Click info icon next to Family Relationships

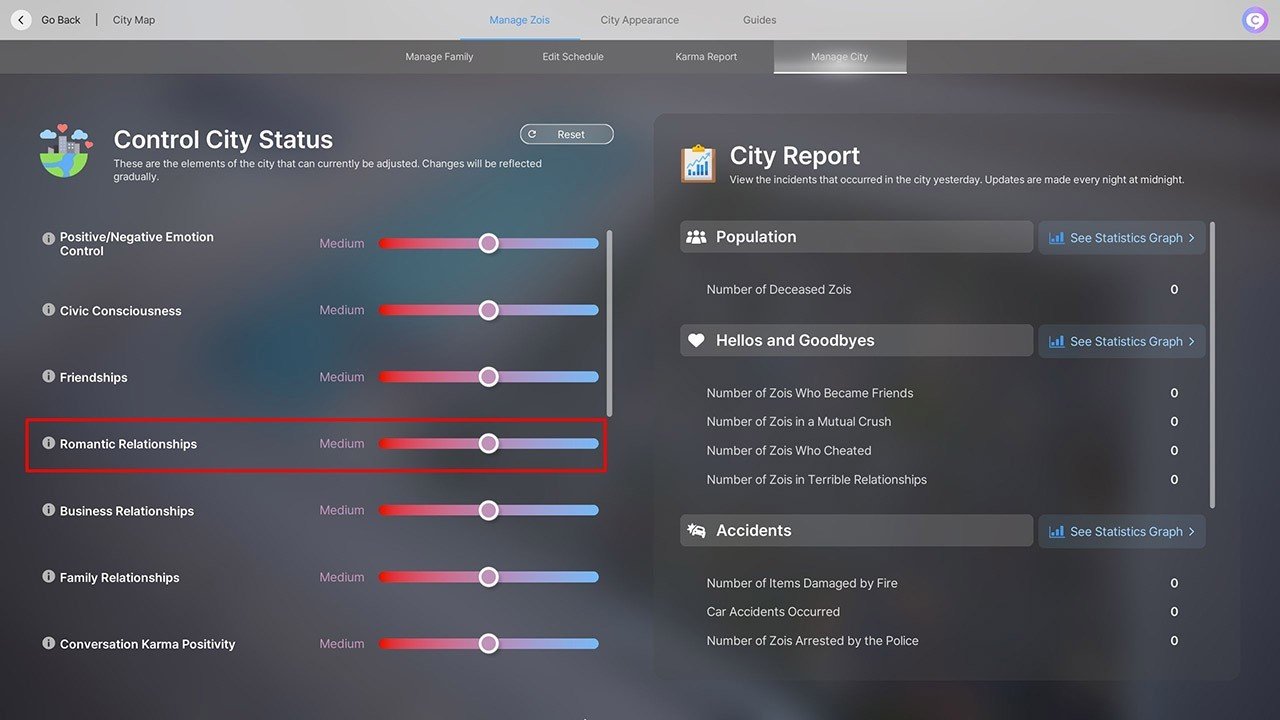48,577
